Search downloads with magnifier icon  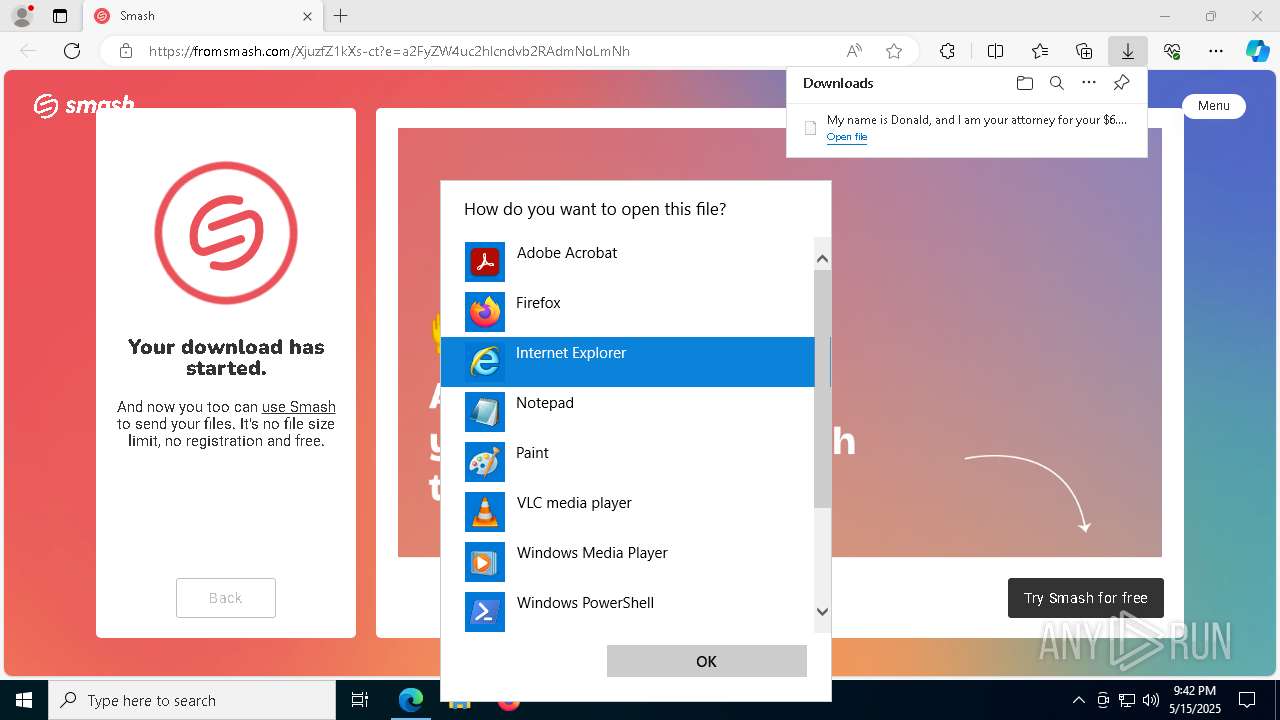click(1056, 83)
